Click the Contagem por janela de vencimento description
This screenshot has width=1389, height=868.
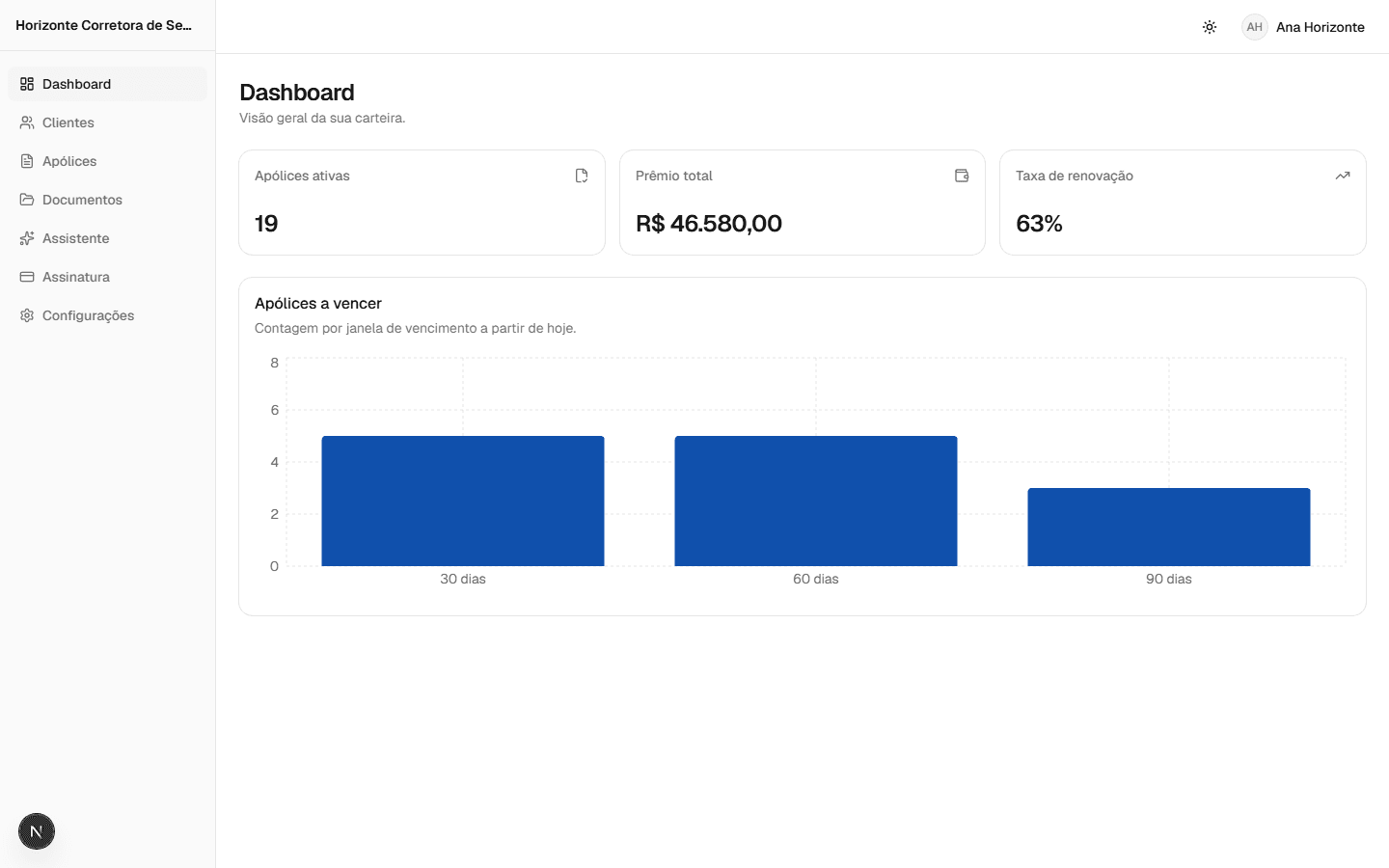click(416, 328)
